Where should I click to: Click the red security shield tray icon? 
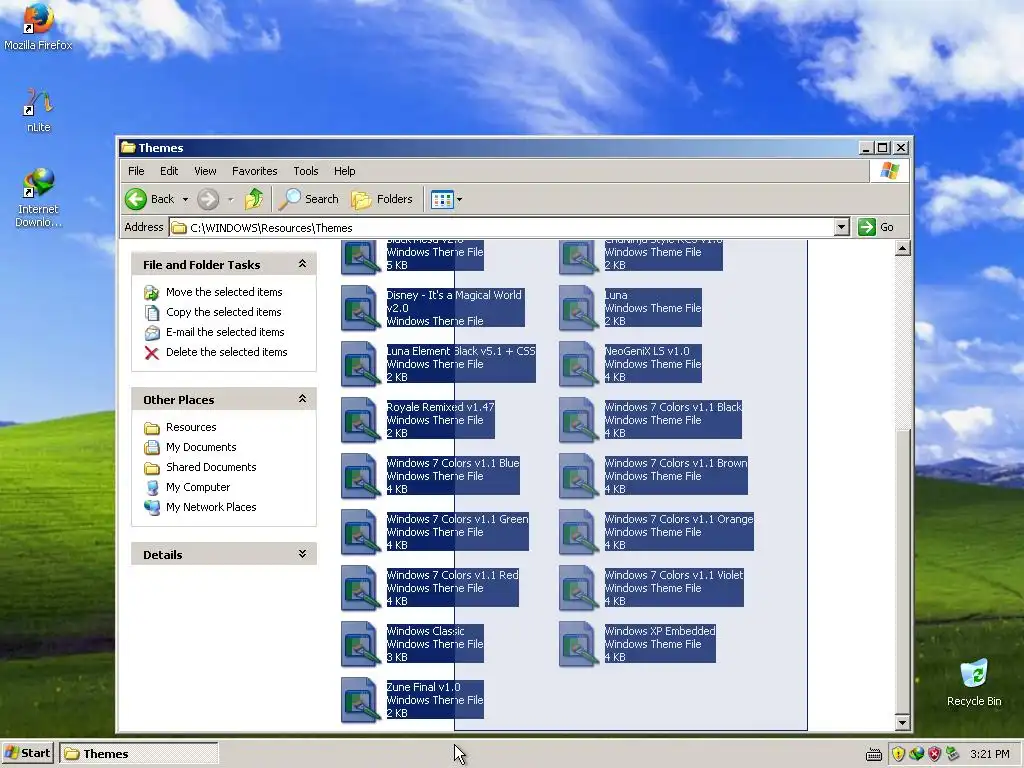[x=935, y=754]
